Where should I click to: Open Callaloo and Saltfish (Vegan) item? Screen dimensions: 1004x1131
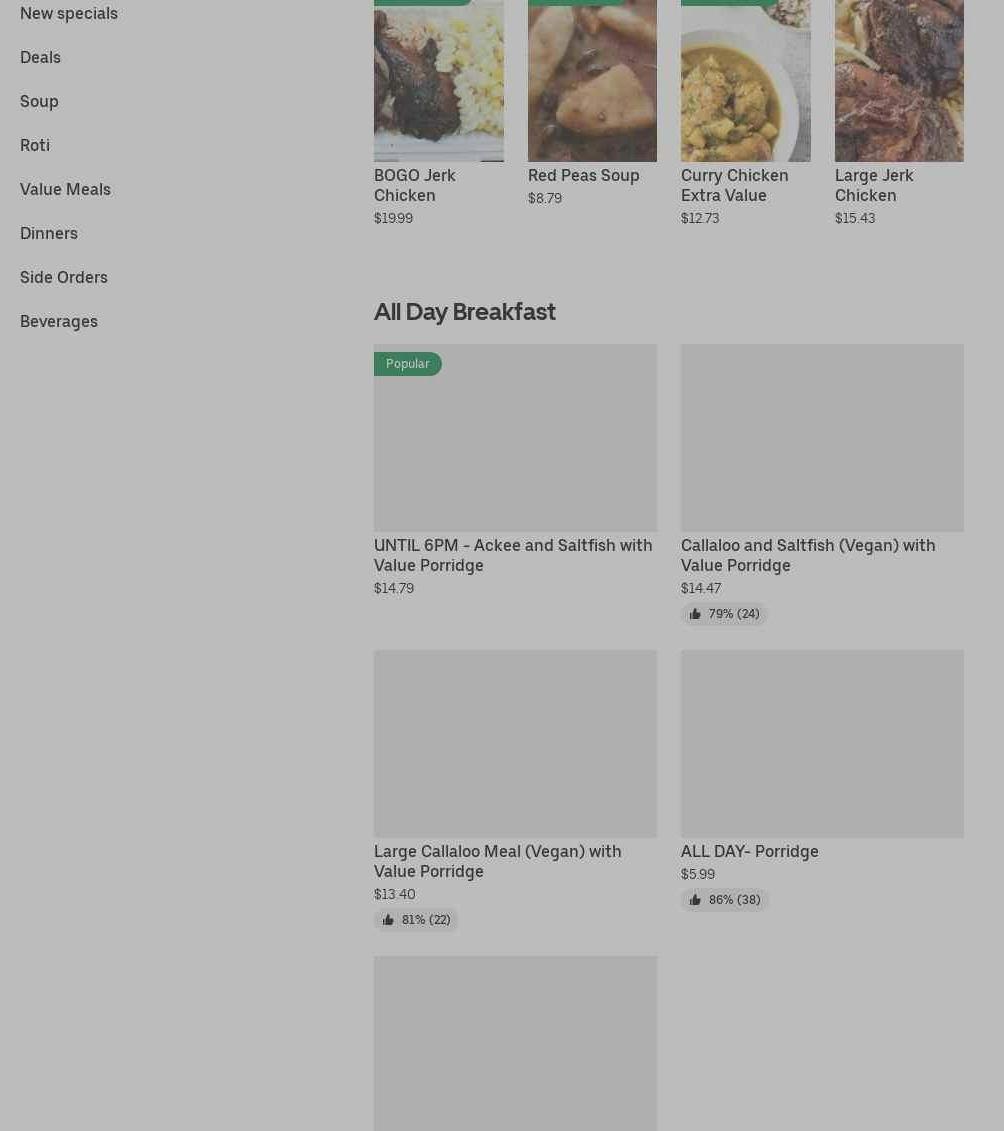tap(808, 555)
